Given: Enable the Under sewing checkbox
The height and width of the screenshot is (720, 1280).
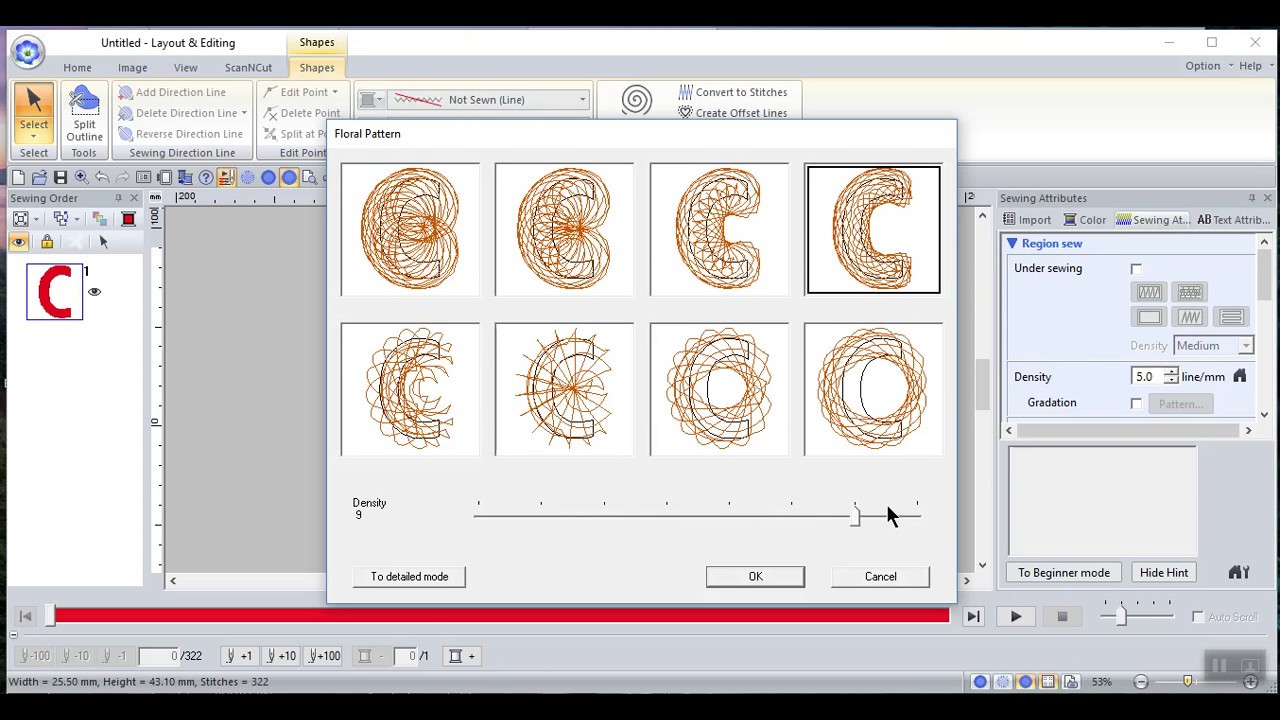Looking at the screenshot, I should [x=1136, y=269].
